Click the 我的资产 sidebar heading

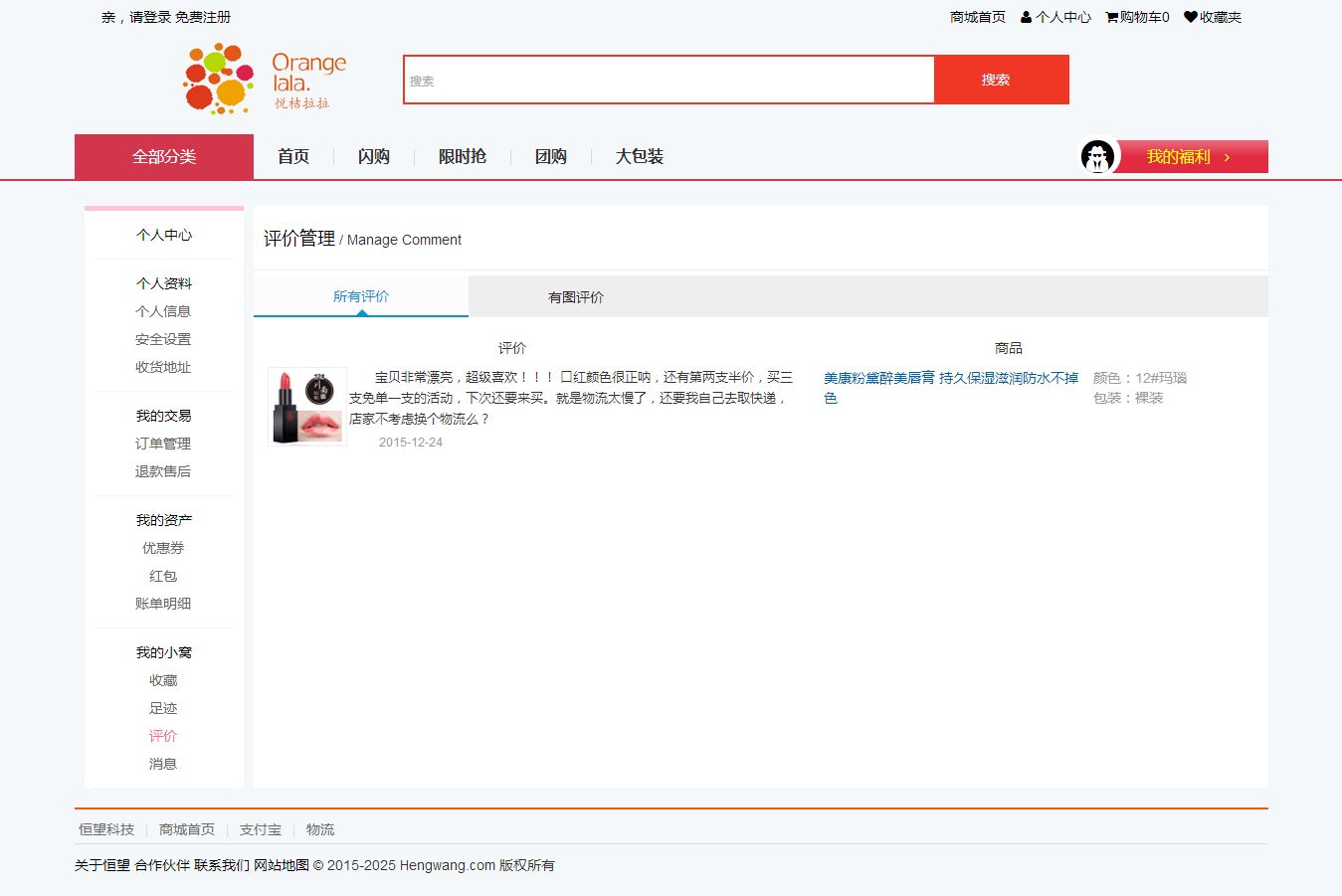164,520
